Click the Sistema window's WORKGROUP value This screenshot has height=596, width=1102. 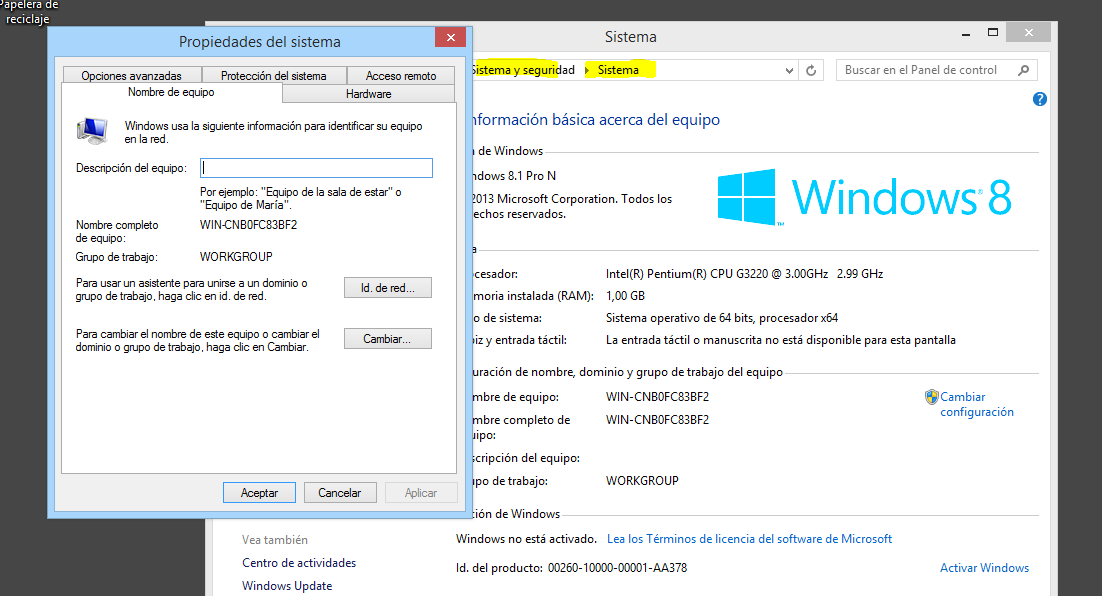click(x=642, y=481)
